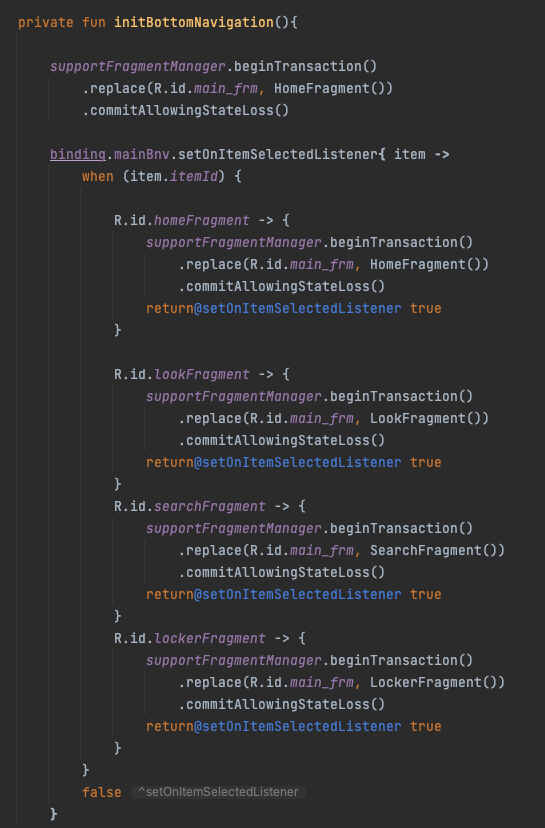Click the R.id.lockerFragment case label
Image resolution: width=545 pixels, height=828 pixels.
tap(190, 638)
